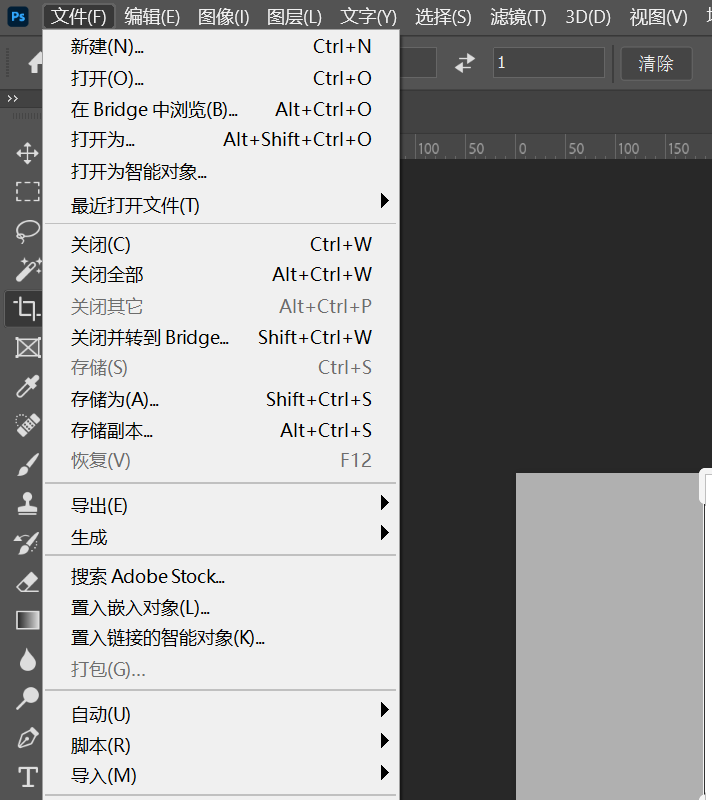The height and width of the screenshot is (800, 712).
Task: Expand 脚本(R) submenu
Action: (221, 745)
